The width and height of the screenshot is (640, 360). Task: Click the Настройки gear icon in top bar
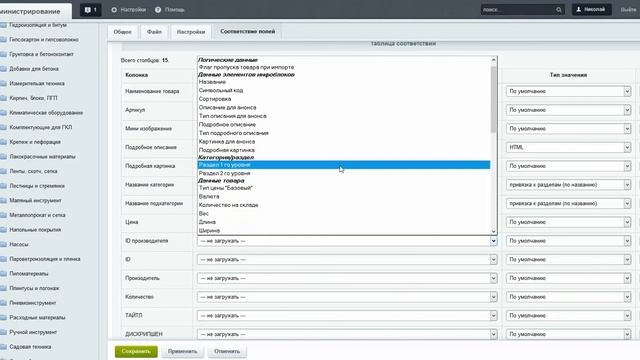pyautogui.click(x=114, y=10)
